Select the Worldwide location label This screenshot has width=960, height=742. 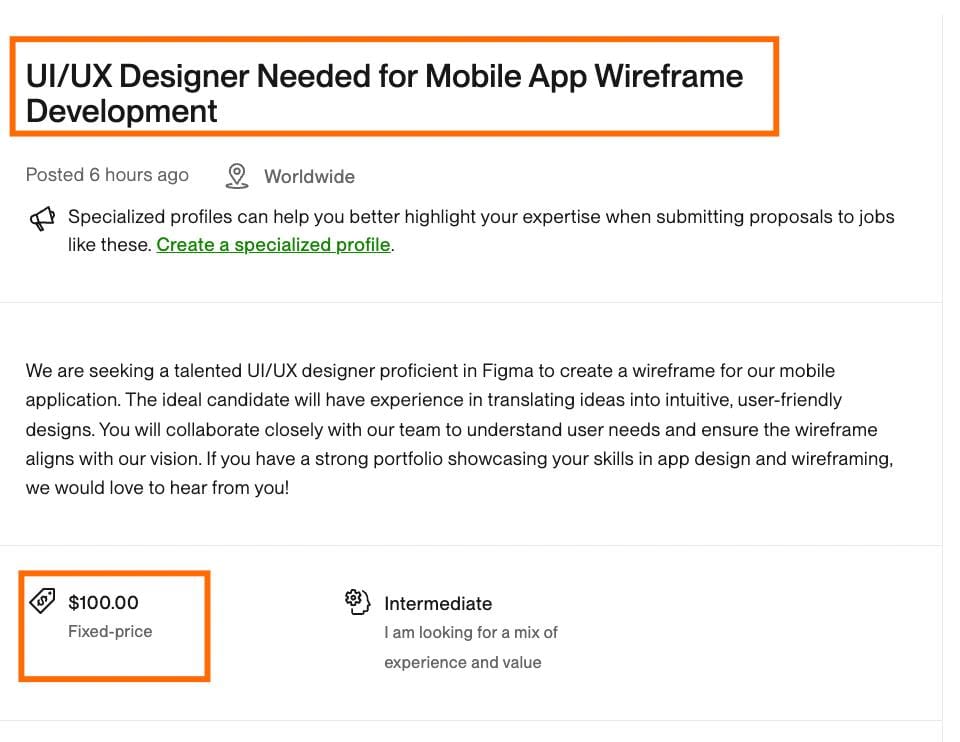pos(309,177)
